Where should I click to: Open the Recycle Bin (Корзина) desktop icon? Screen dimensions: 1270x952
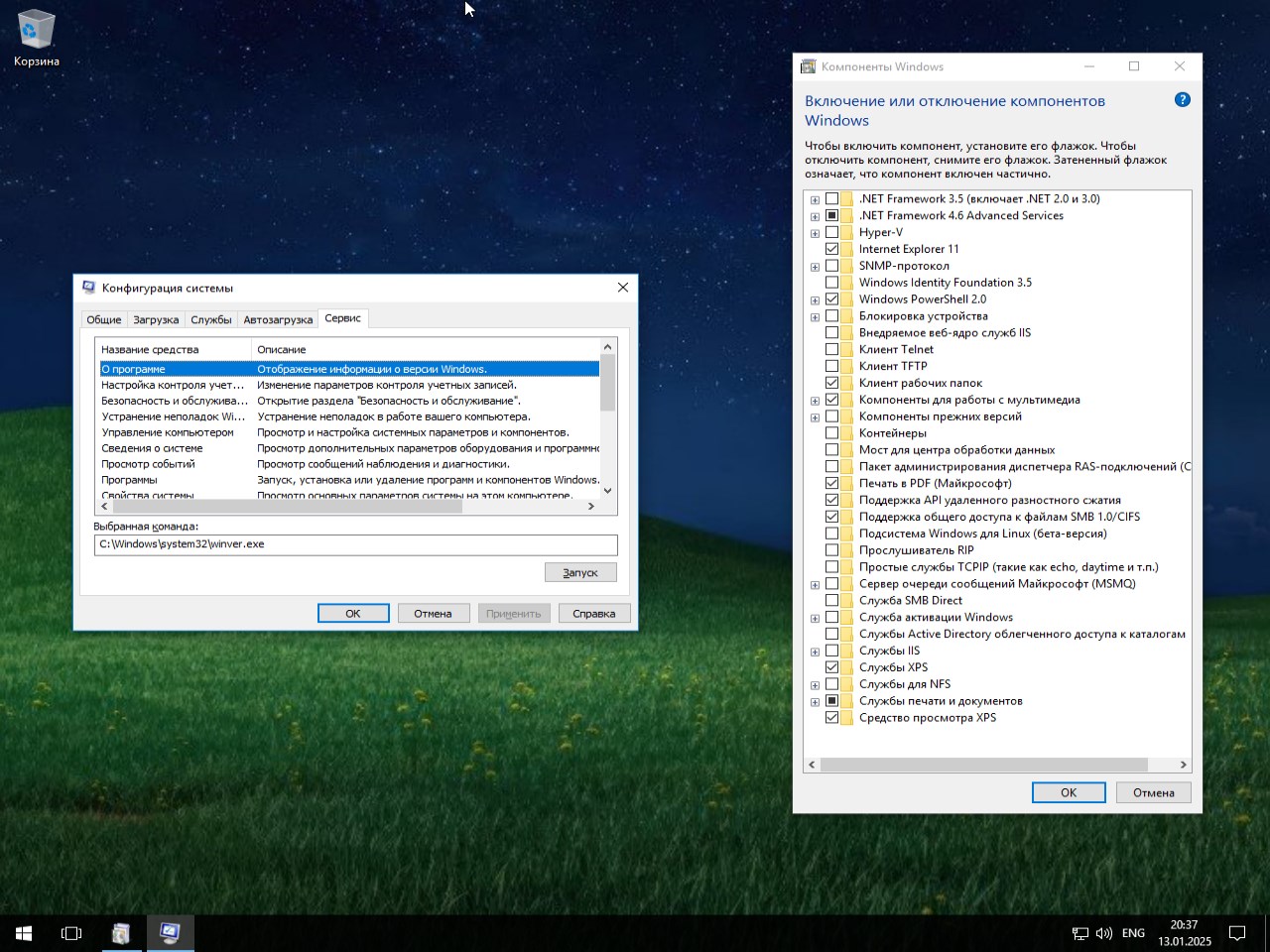[x=36, y=38]
